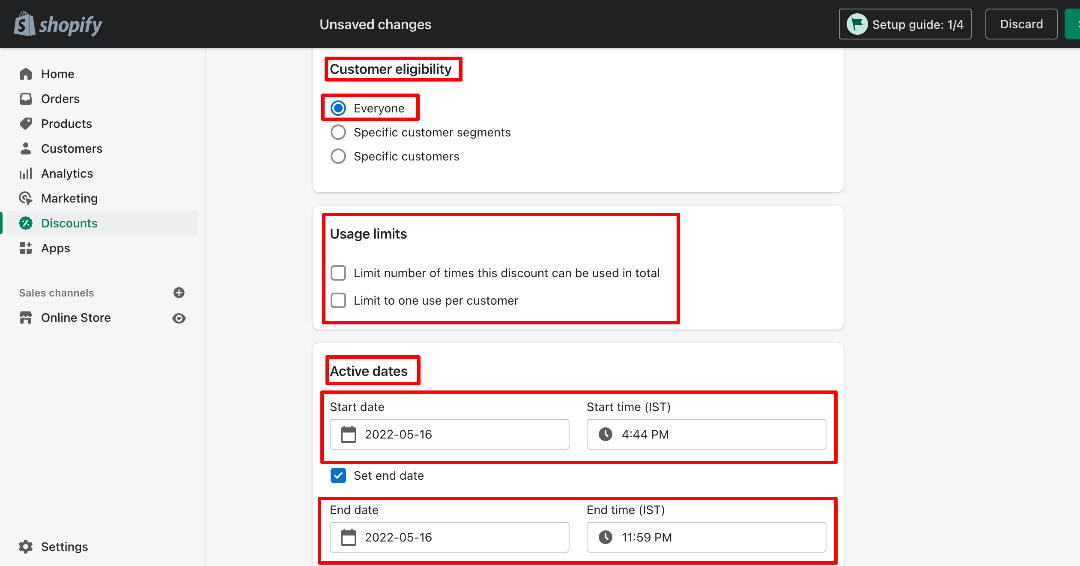
Task: Click the Shopify logo
Action: (x=58, y=24)
